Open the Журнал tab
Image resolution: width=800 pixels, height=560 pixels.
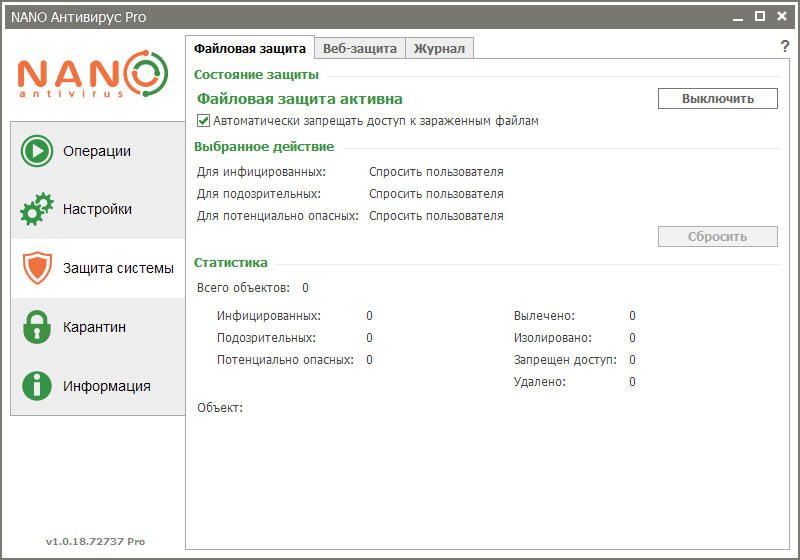tap(439, 48)
